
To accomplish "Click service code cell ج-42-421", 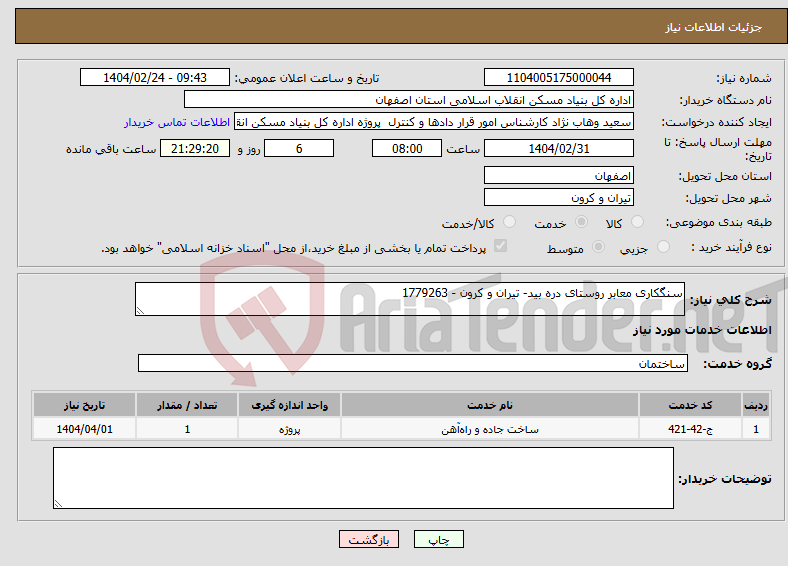I will (691, 429).
